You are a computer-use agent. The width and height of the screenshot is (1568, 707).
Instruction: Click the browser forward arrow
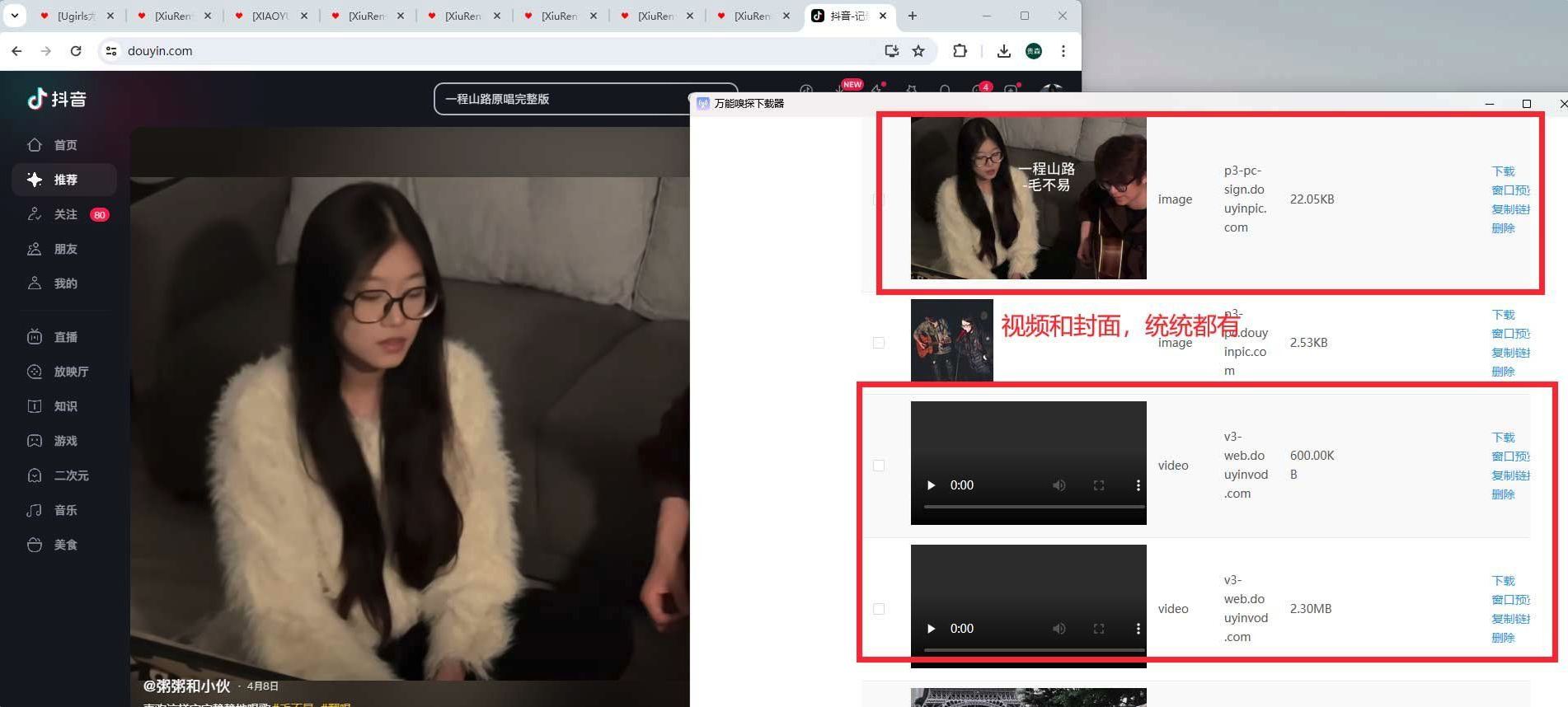(46, 51)
